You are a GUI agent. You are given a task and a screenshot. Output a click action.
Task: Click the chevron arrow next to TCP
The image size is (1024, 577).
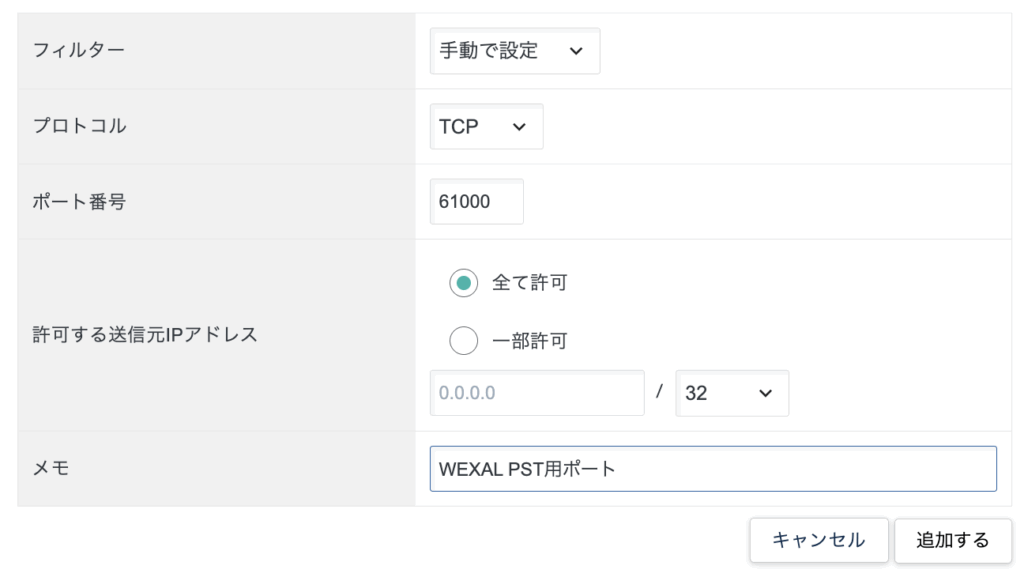[519, 127]
